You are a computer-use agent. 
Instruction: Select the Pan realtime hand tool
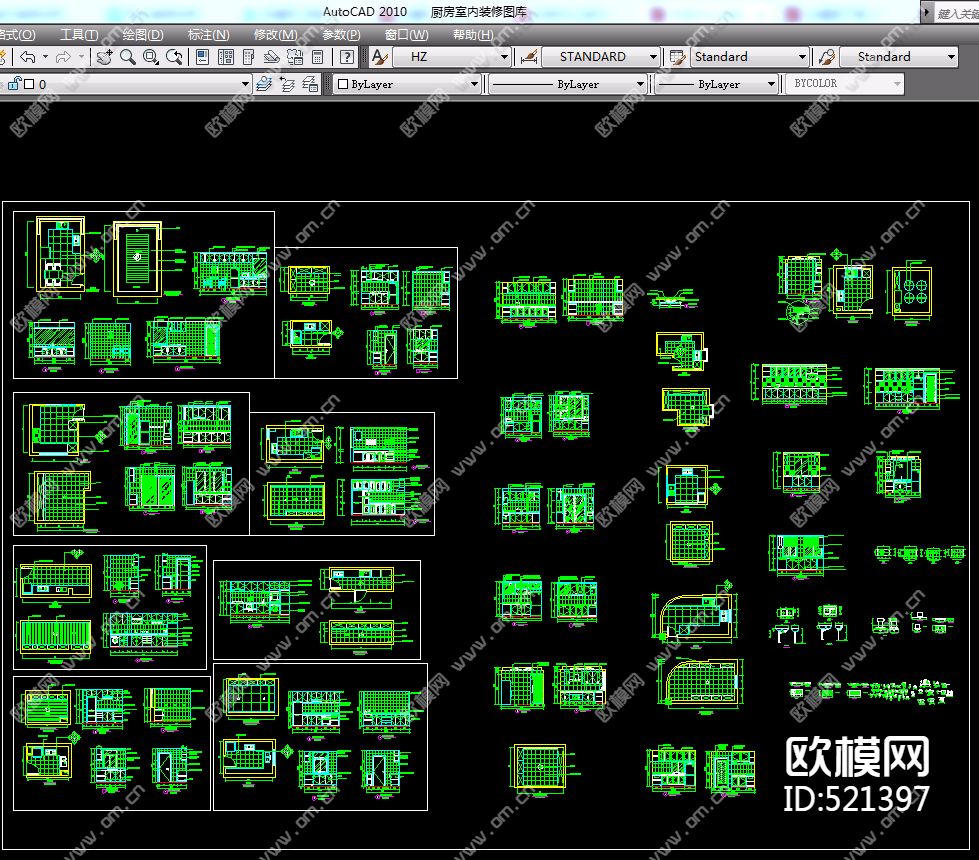[x=105, y=57]
